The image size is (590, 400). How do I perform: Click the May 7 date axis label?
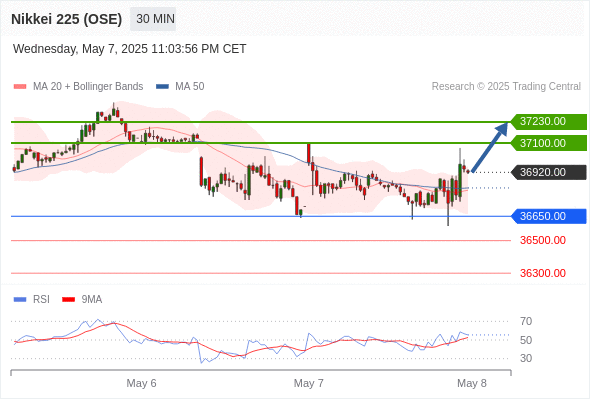click(309, 383)
